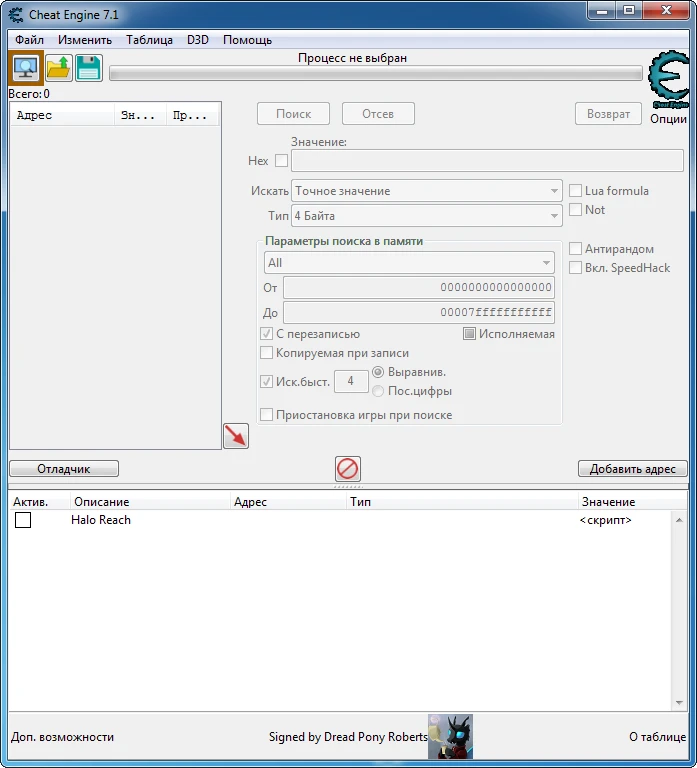Image resolution: width=697 pixels, height=768 pixels.
Task: Save table with floppy disk icon
Action: coord(89,68)
